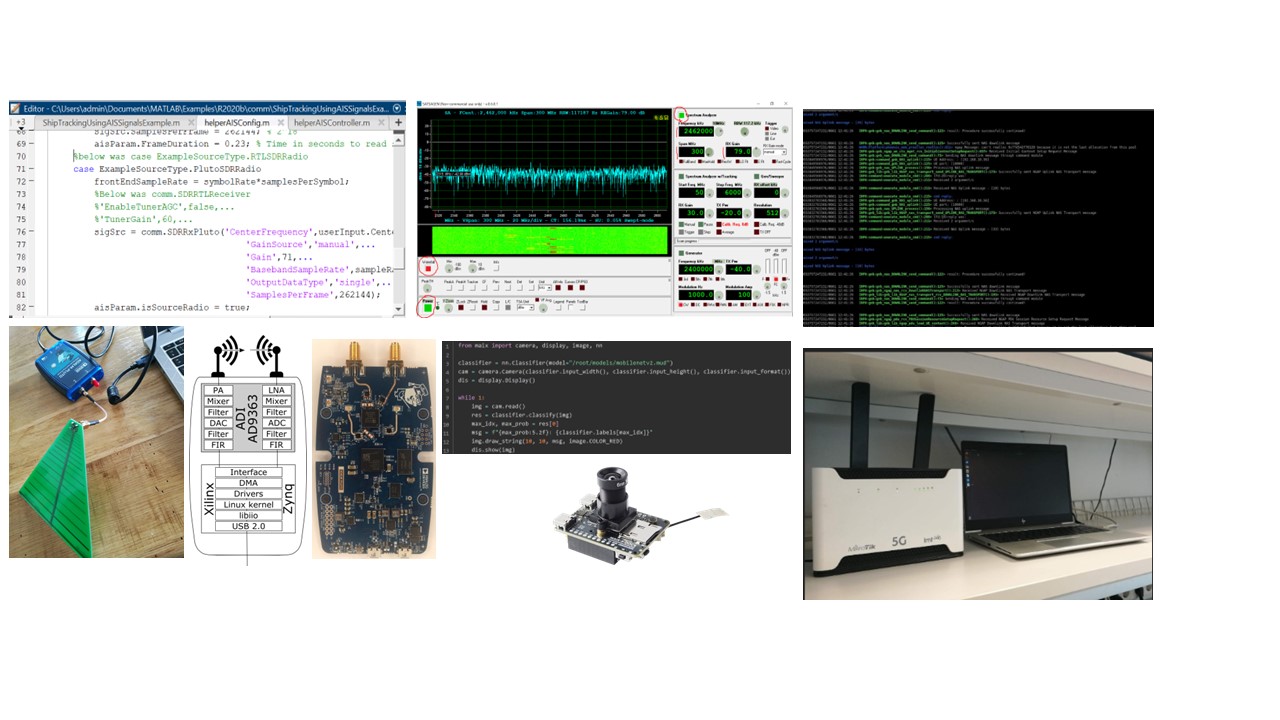The height and width of the screenshot is (720, 1280).
Task: Add a new editor tab with plus
Action: (x=398, y=122)
